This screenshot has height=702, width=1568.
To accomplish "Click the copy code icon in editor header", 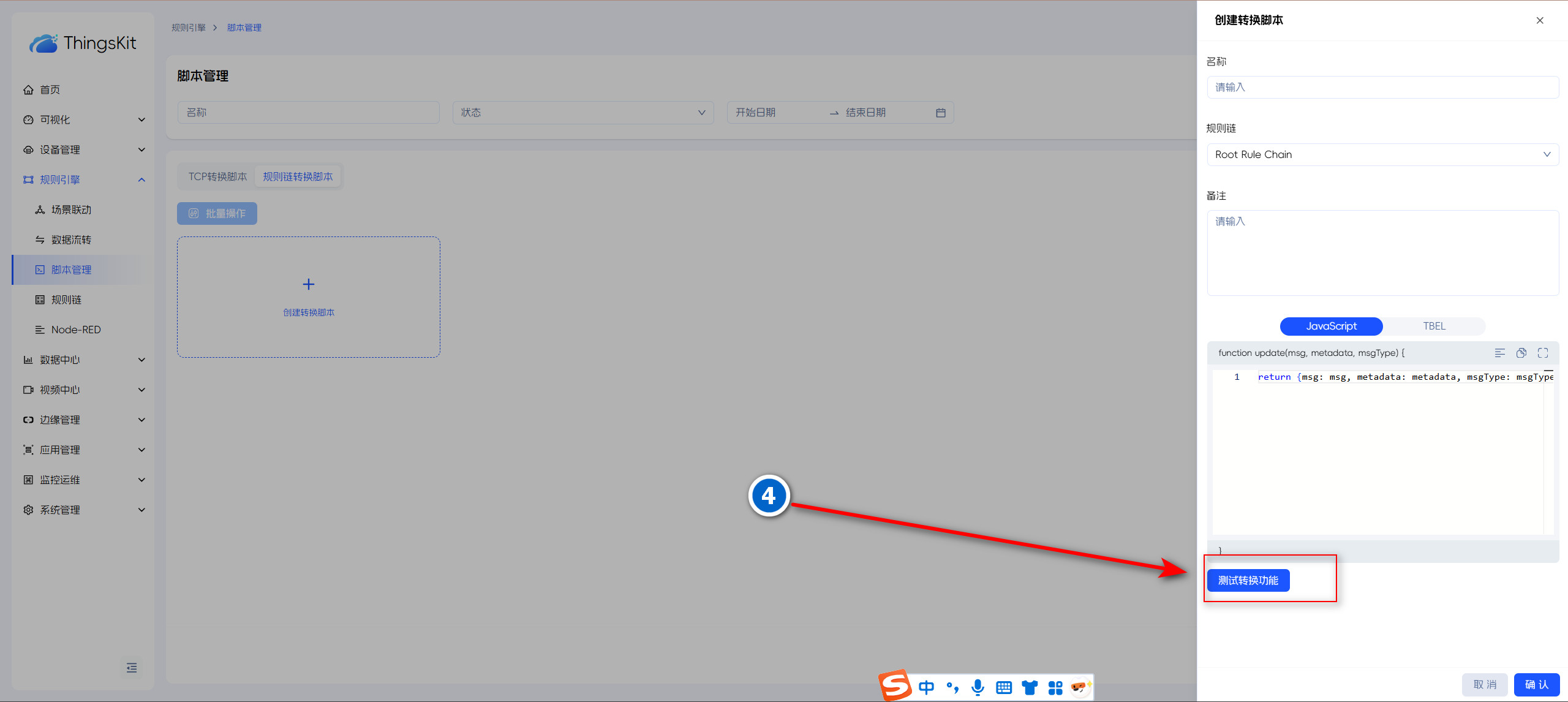I will [x=1521, y=353].
